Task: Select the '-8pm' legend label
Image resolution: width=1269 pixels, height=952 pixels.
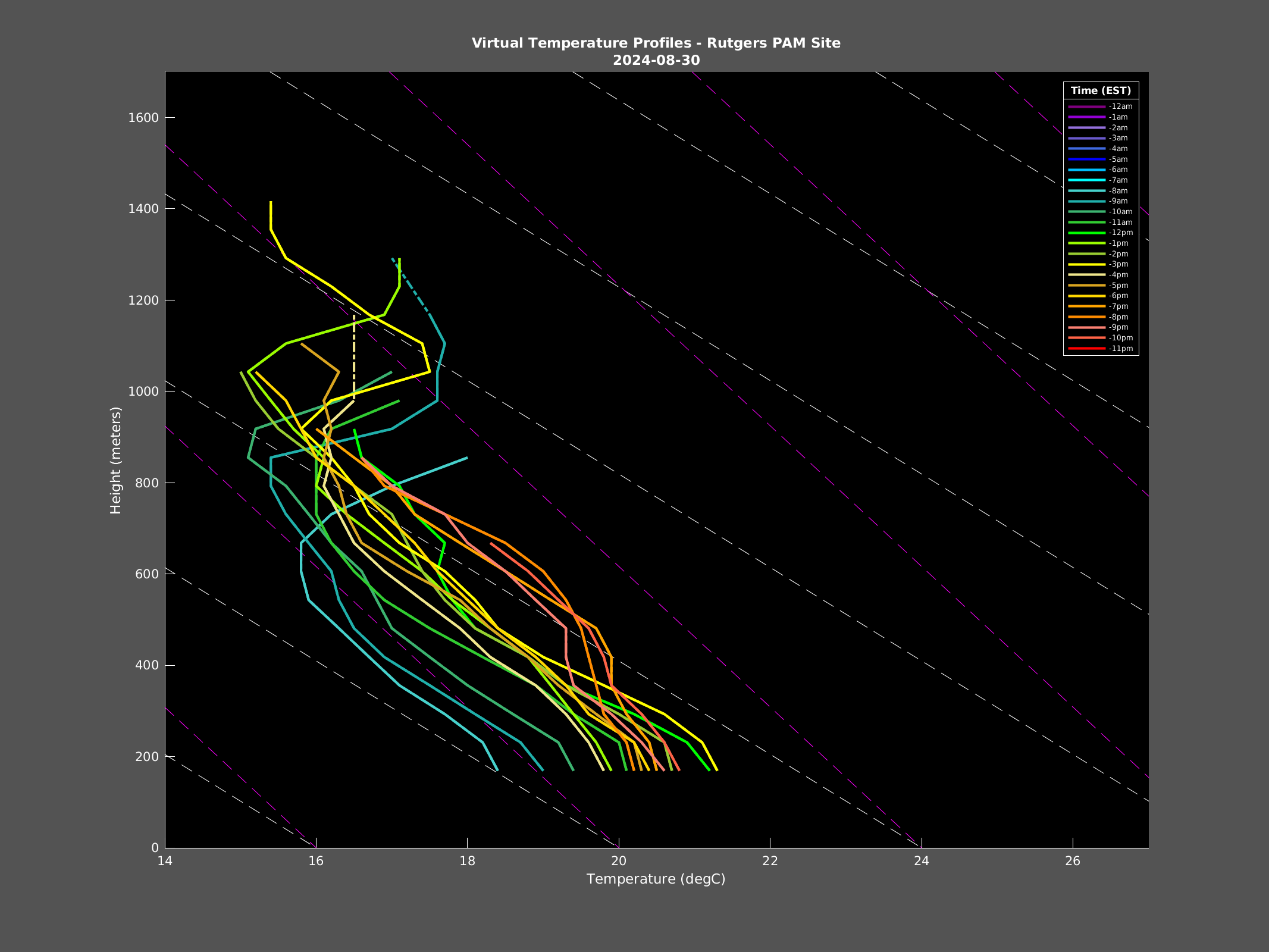Action: (x=1118, y=317)
